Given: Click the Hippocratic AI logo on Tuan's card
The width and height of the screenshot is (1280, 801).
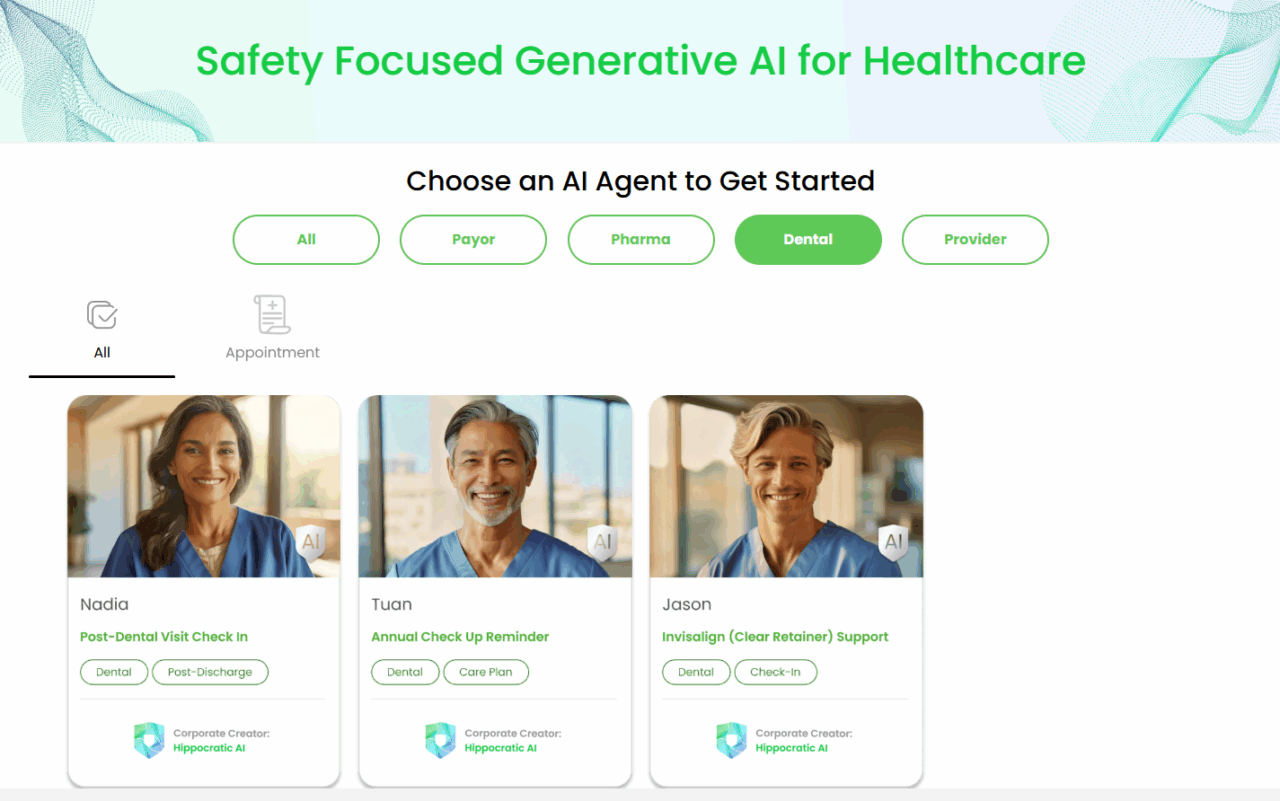Looking at the screenshot, I should 439,740.
